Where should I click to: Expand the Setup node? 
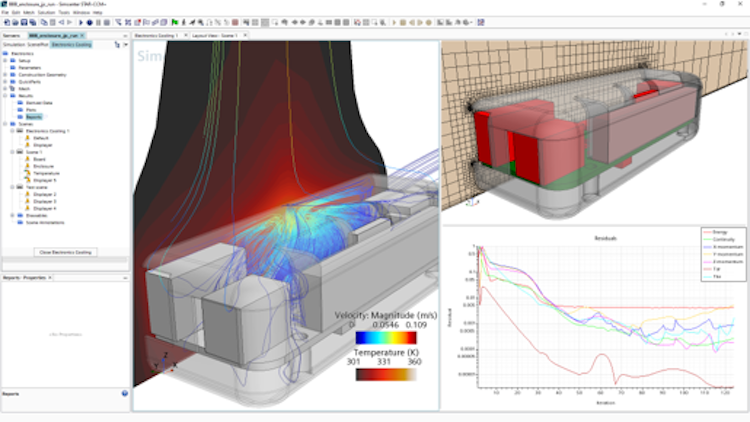[x=6, y=61]
